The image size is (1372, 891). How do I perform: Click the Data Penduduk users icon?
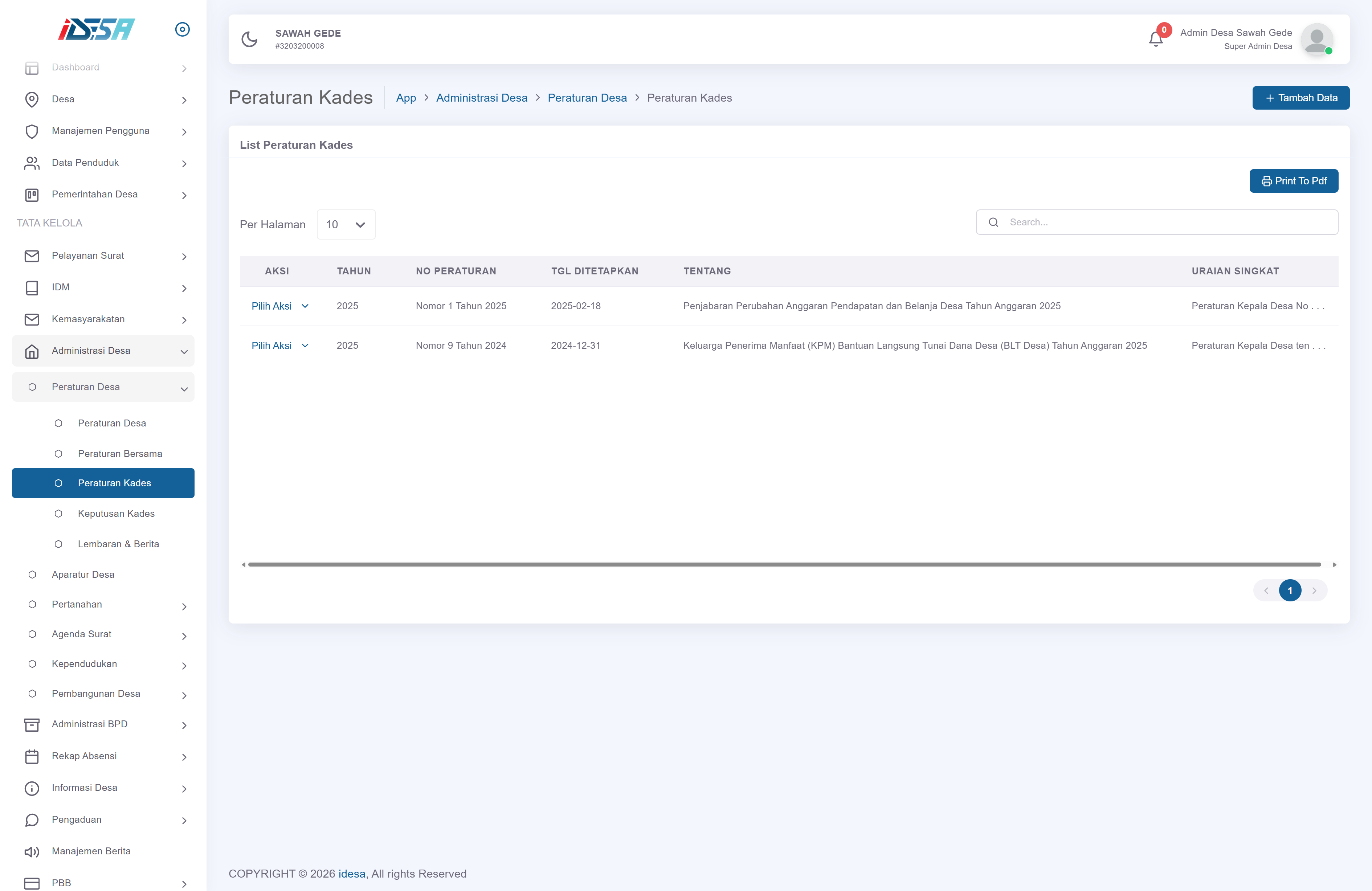click(32, 163)
